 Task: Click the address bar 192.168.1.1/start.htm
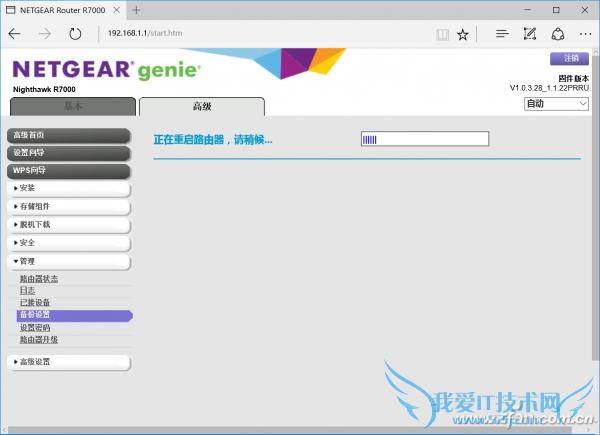coord(145,33)
